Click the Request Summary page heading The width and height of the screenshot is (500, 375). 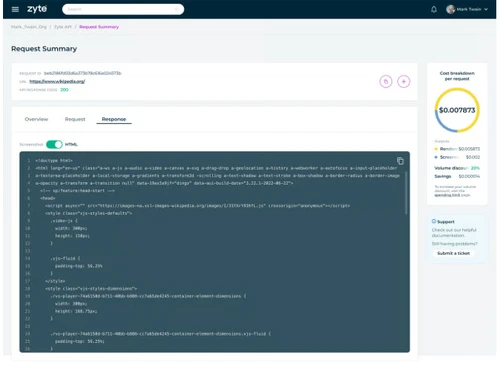pos(44,49)
